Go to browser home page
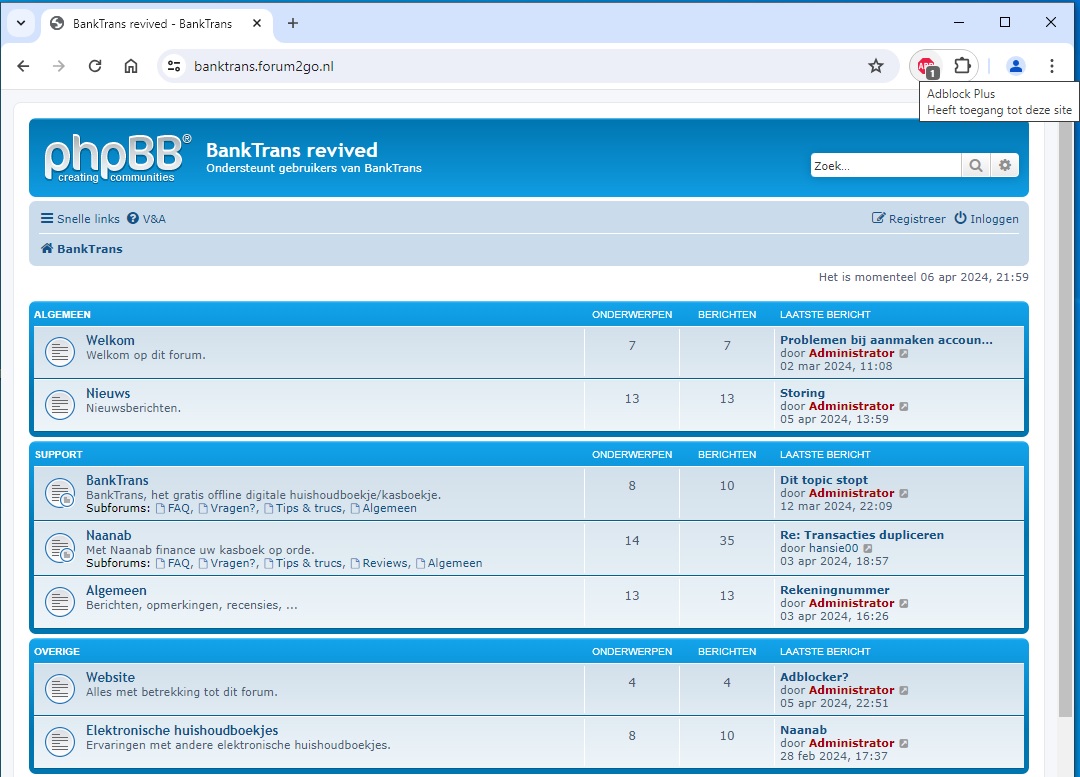1080x777 pixels. (x=131, y=66)
